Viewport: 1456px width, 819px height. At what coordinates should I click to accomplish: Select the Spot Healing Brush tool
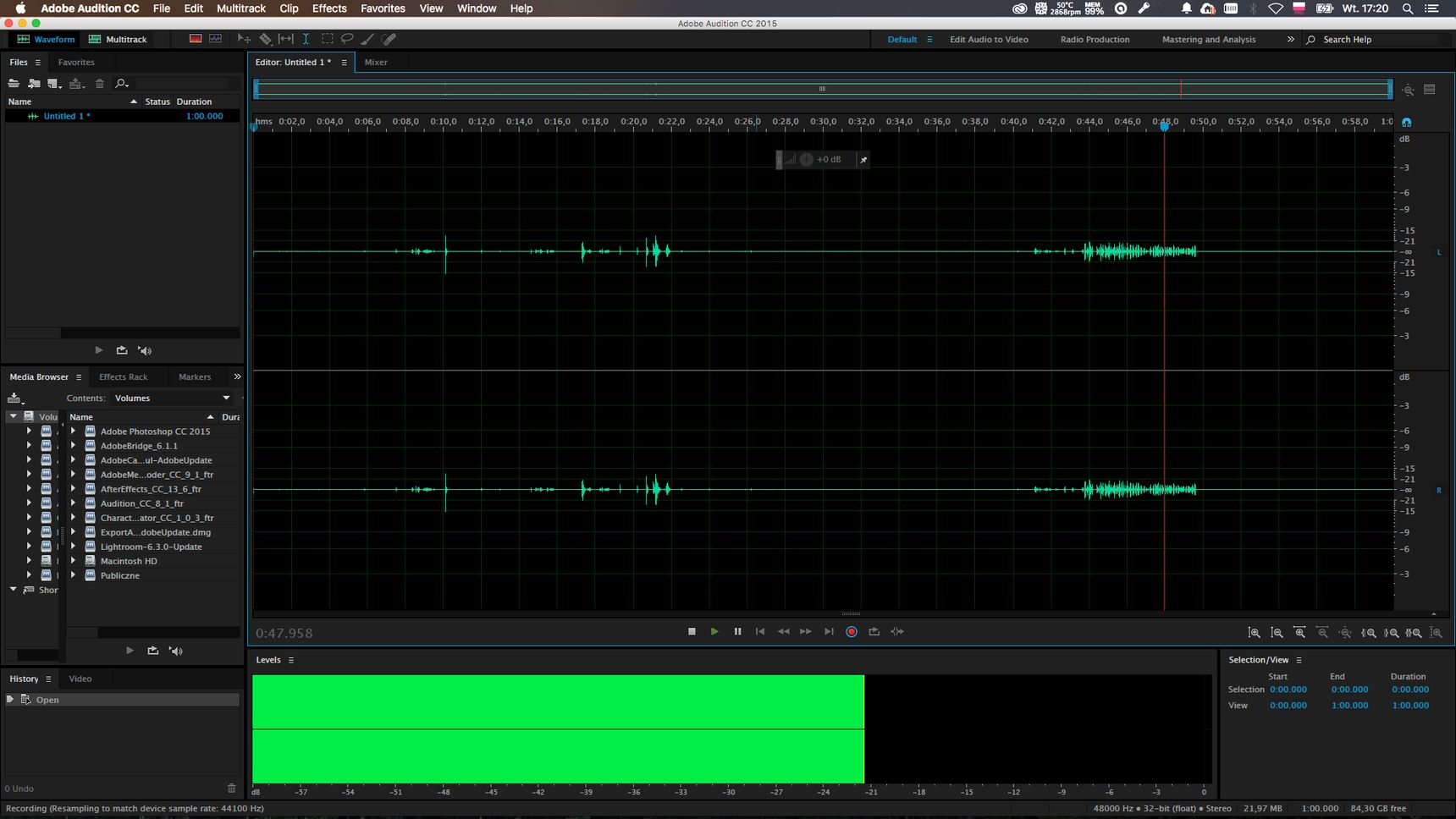(389, 39)
